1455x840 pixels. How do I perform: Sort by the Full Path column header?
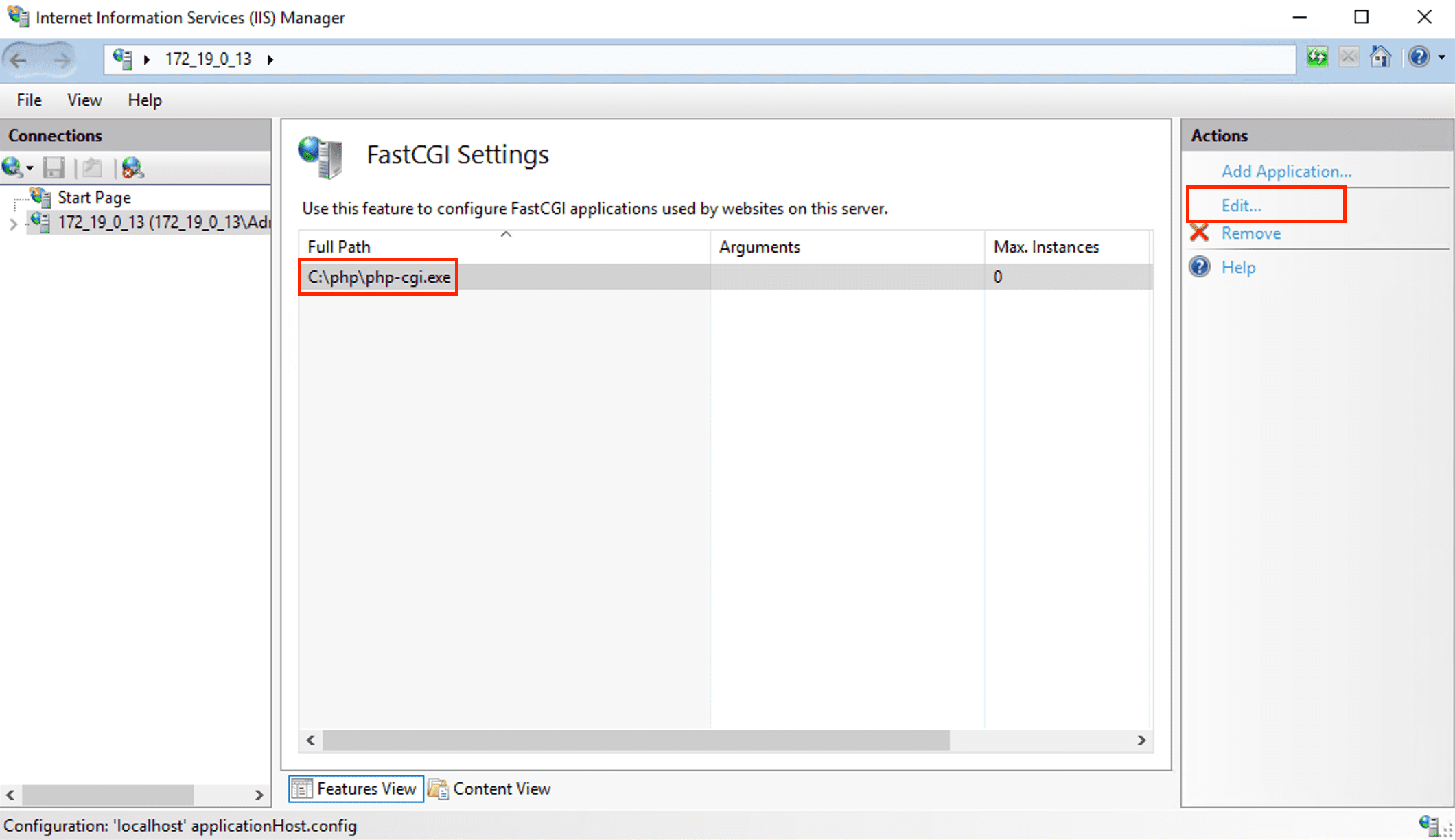point(504,246)
